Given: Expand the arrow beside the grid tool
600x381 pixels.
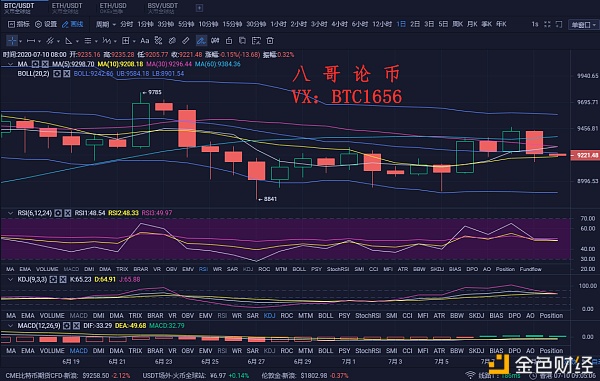Looking at the screenshot, I should pos(134,41).
